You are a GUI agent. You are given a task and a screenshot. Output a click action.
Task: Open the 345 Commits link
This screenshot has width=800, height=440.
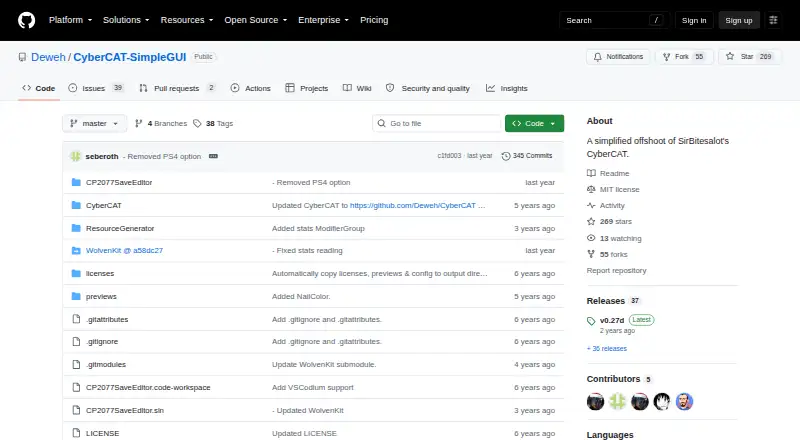[527, 156]
